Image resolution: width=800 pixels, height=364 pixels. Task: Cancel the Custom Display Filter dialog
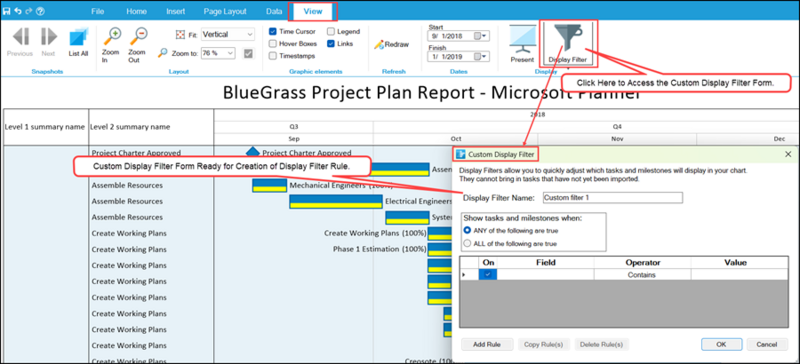tap(766, 345)
